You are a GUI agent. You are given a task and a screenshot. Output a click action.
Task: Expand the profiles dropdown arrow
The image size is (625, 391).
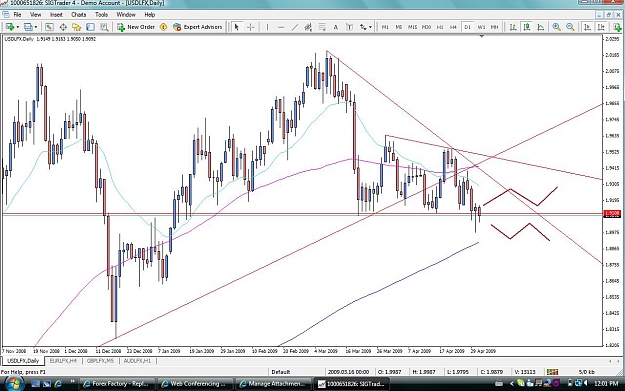pos(36,27)
